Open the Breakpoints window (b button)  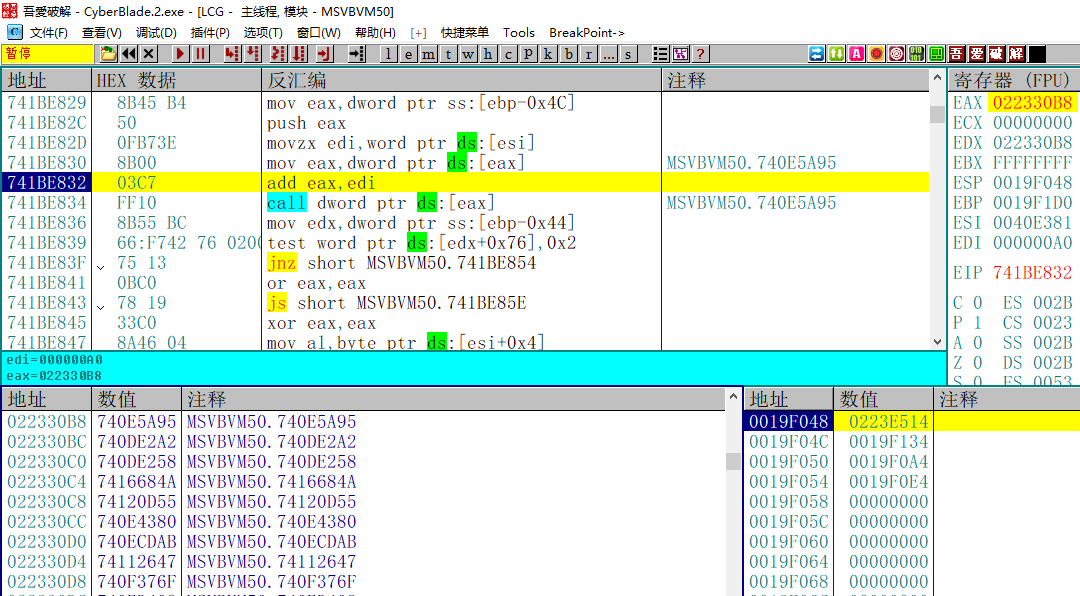pos(568,54)
